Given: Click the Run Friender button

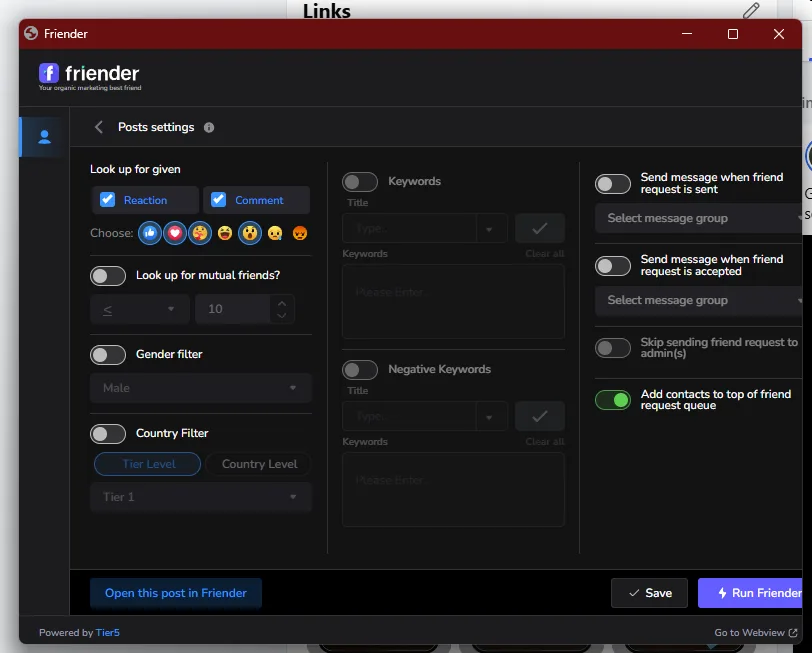Looking at the screenshot, I should pos(750,593).
